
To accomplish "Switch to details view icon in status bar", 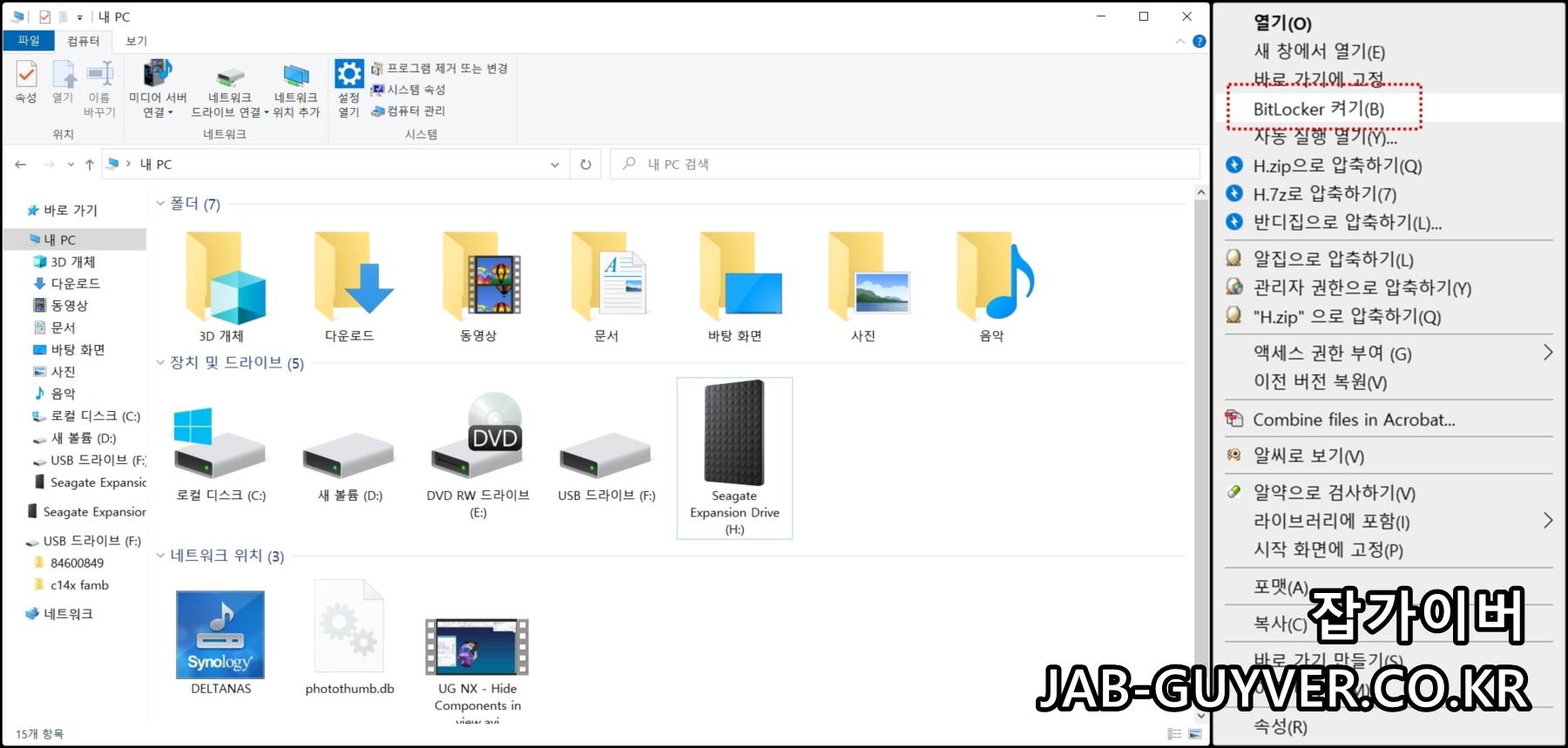I will click(x=1174, y=734).
